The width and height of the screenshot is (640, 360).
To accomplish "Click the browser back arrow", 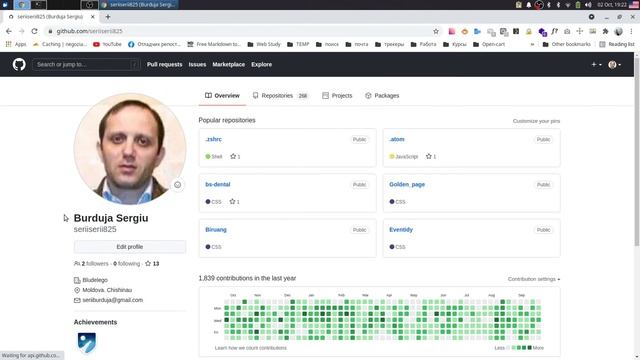I will pyautogui.click(x=9, y=31).
